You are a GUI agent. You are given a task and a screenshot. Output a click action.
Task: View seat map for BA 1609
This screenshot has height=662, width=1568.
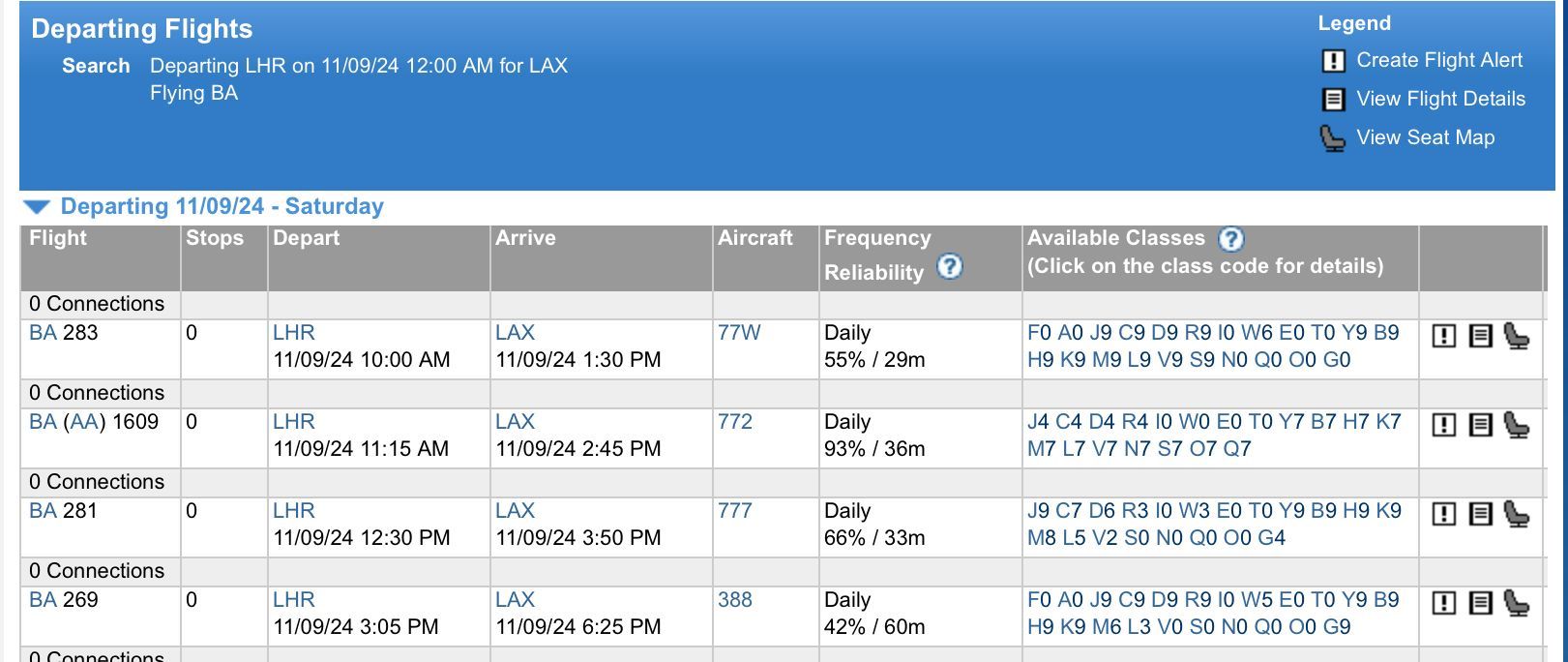pos(1517,425)
